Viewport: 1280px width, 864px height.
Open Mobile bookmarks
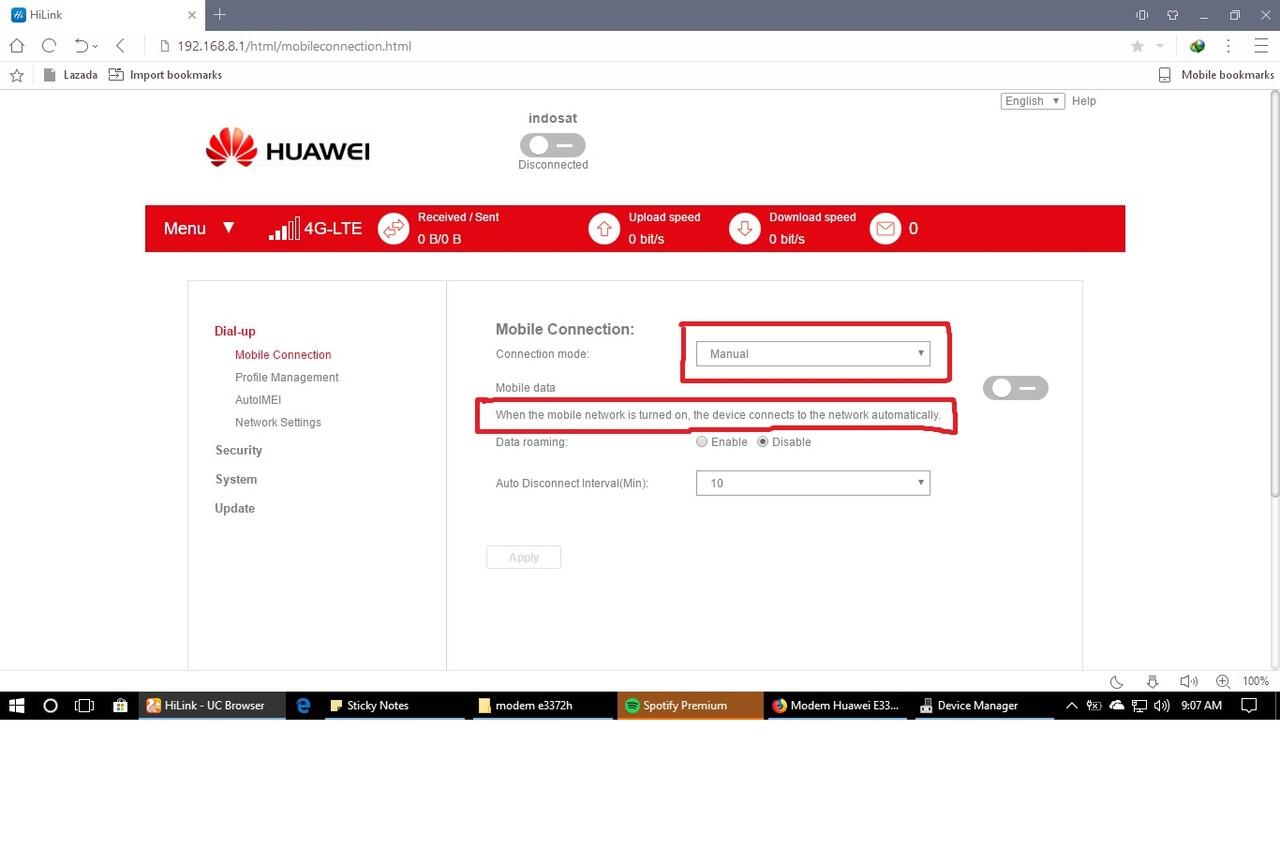1216,75
